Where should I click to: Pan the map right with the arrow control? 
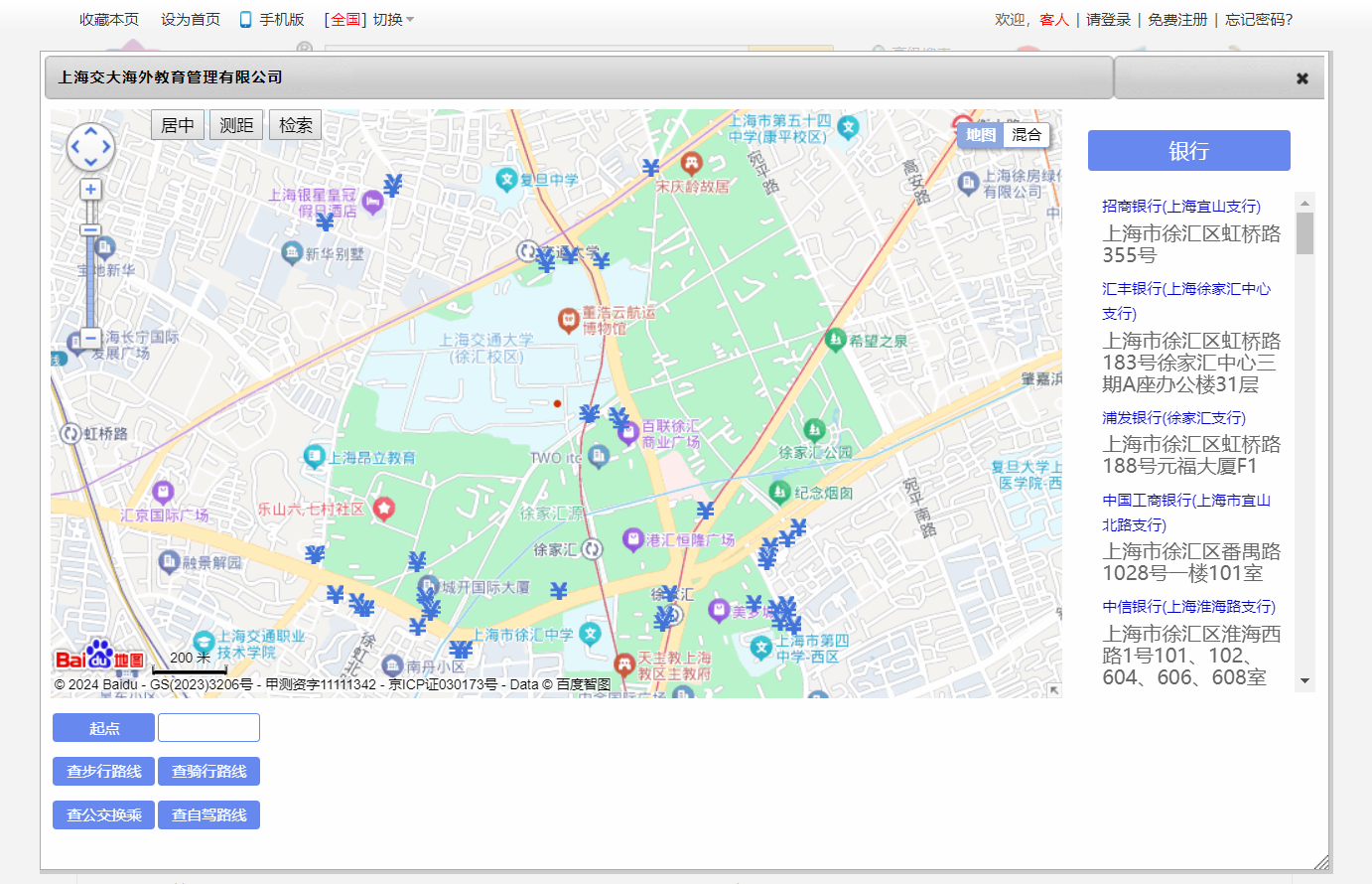[x=106, y=148]
